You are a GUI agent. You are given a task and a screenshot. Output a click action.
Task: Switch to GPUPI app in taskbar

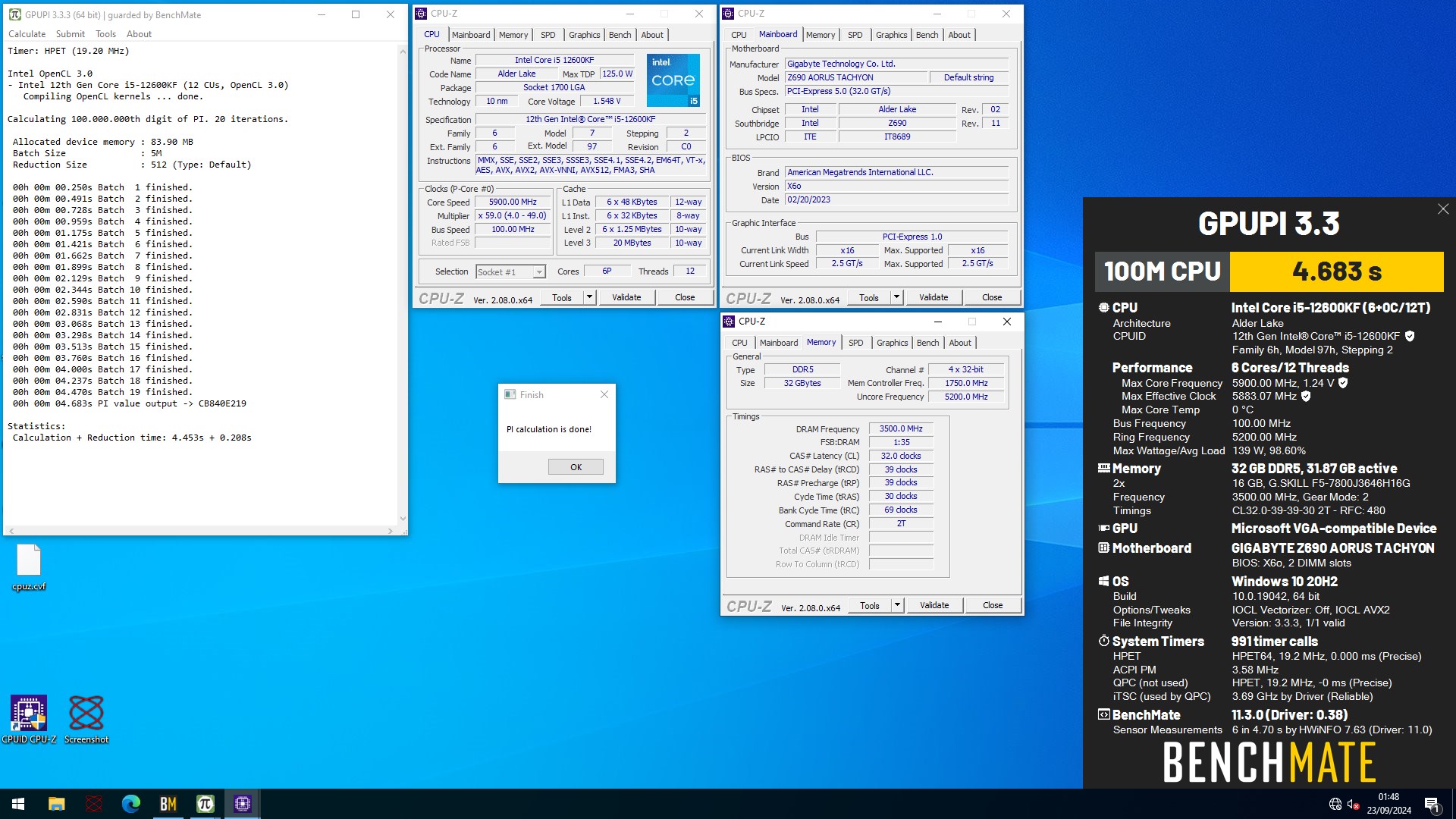[206, 804]
